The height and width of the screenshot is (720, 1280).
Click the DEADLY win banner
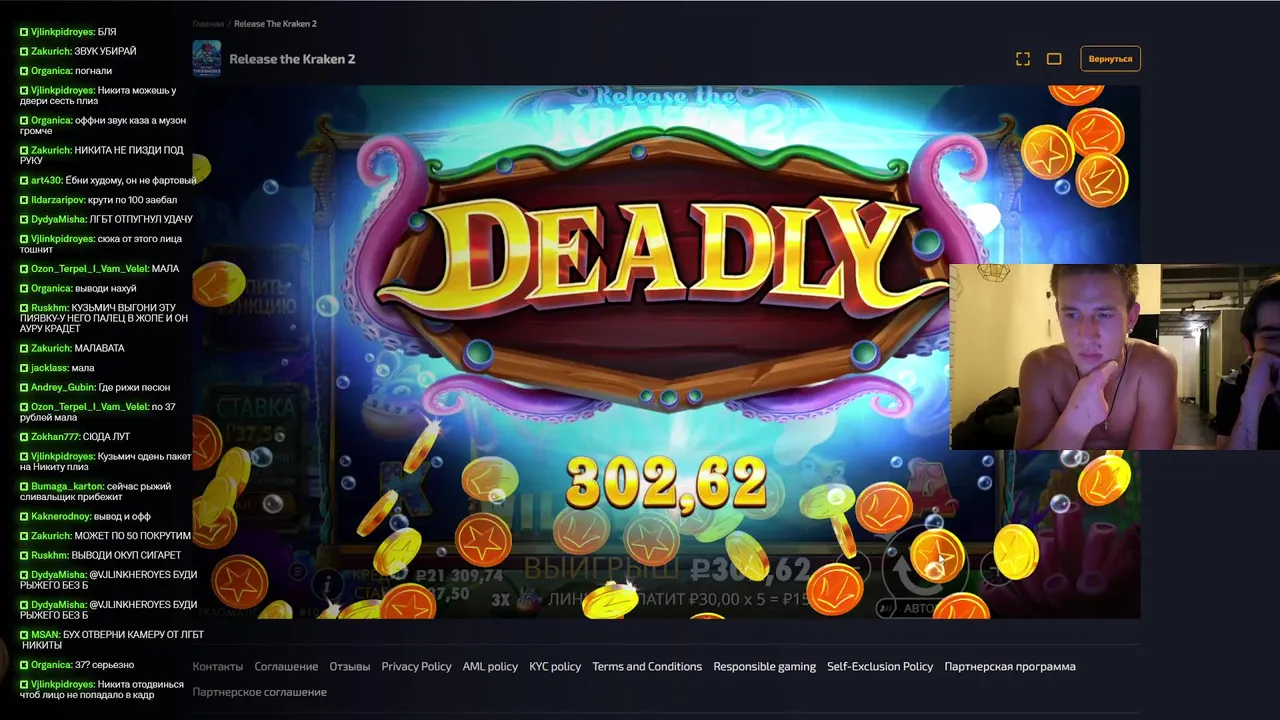[665, 255]
